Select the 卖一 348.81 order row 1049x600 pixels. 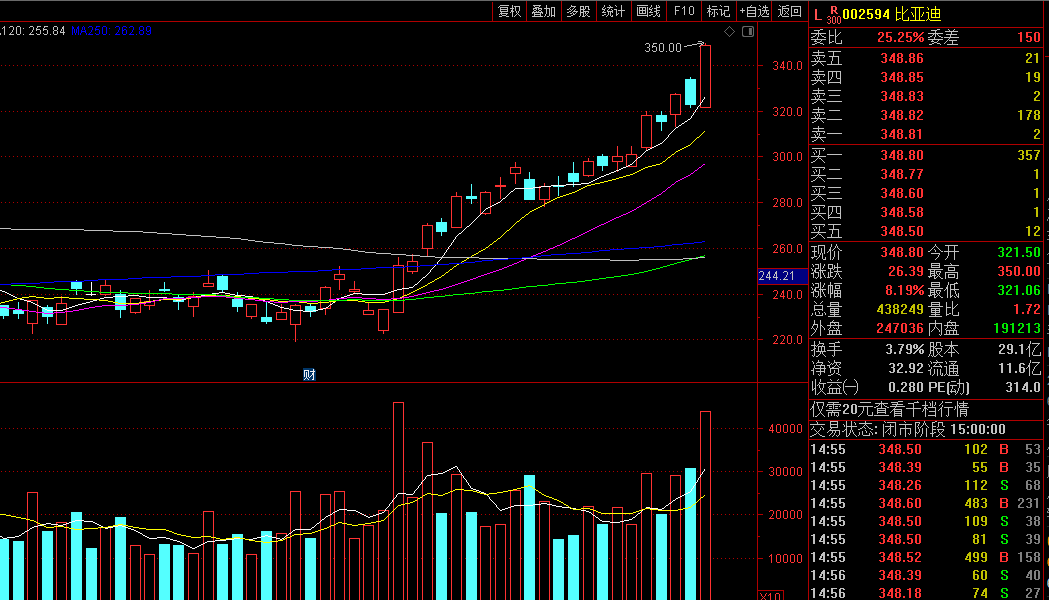pos(925,134)
